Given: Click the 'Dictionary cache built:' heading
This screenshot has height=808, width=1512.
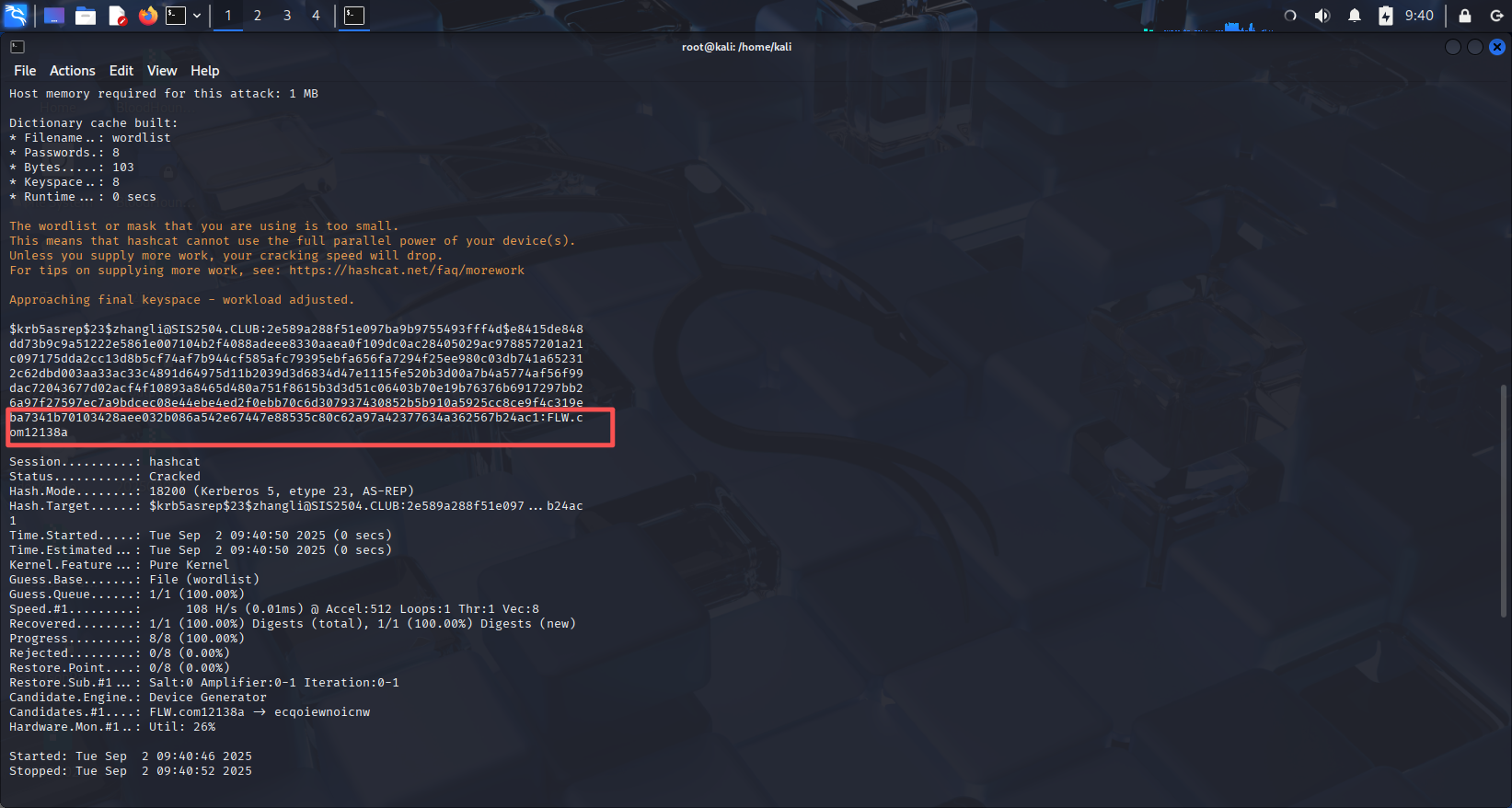Looking at the screenshot, I should [94, 123].
